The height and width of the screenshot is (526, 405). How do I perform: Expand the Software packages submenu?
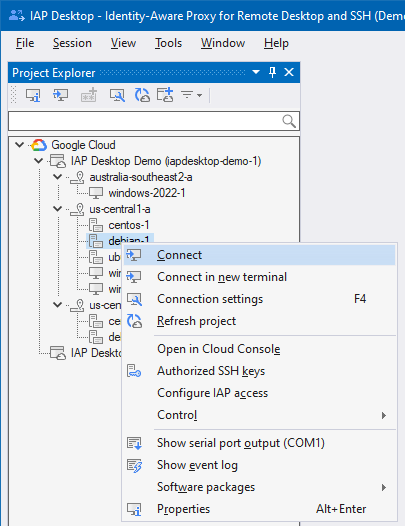pyautogui.click(x=259, y=487)
